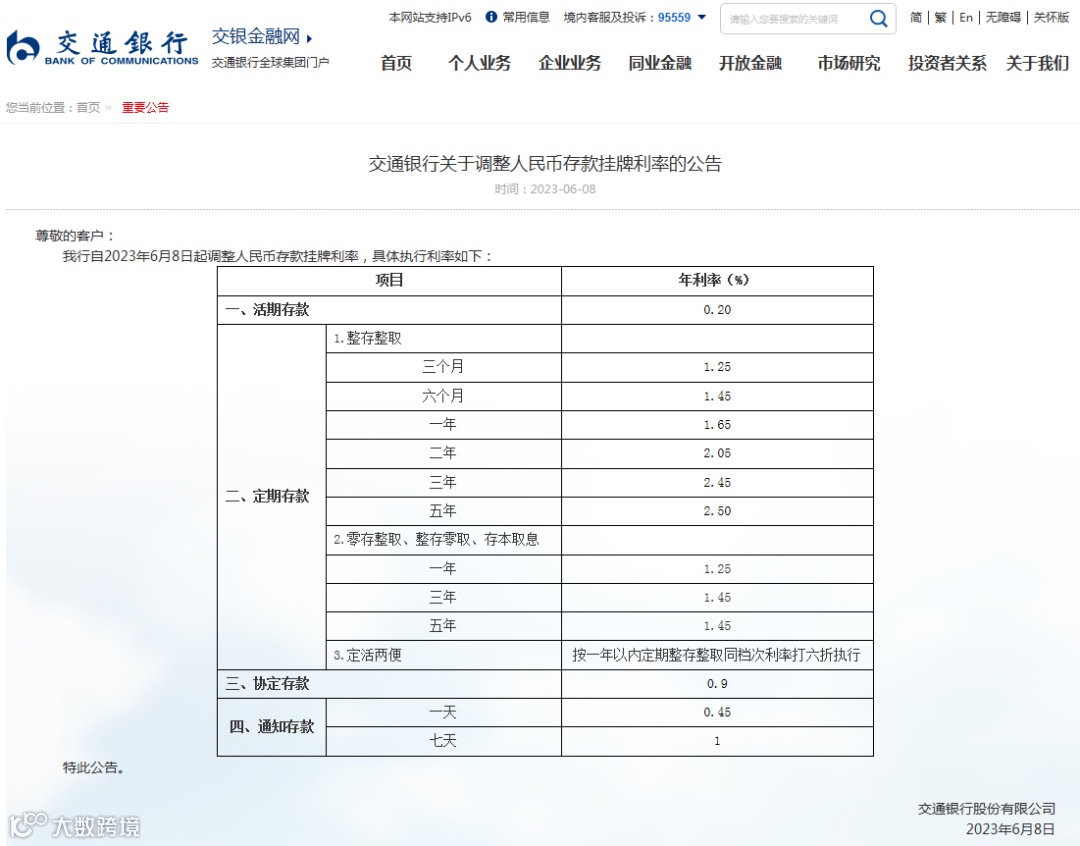Image resolution: width=1080 pixels, height=846 pixels.
Task: Click the date 2023-06-08 under title
Action: click(x=563, y=189)
